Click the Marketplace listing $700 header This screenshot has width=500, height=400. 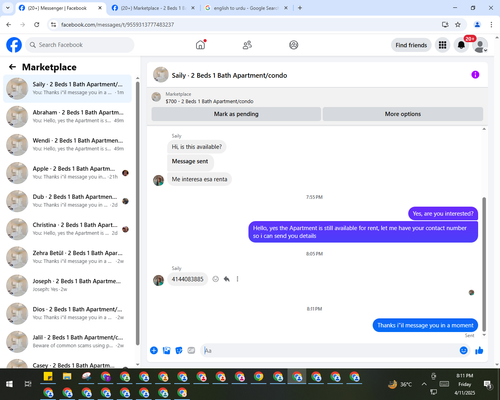click(209, 101)
